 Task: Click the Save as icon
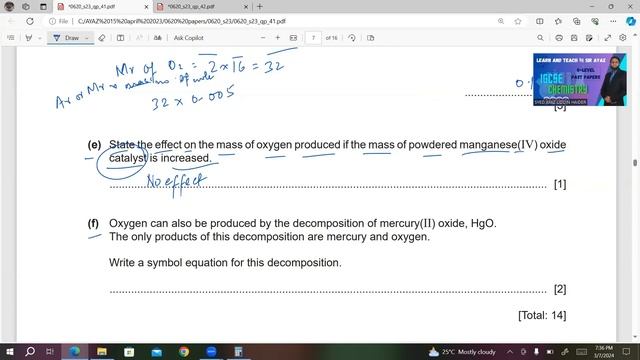click(x=589, y=38)
